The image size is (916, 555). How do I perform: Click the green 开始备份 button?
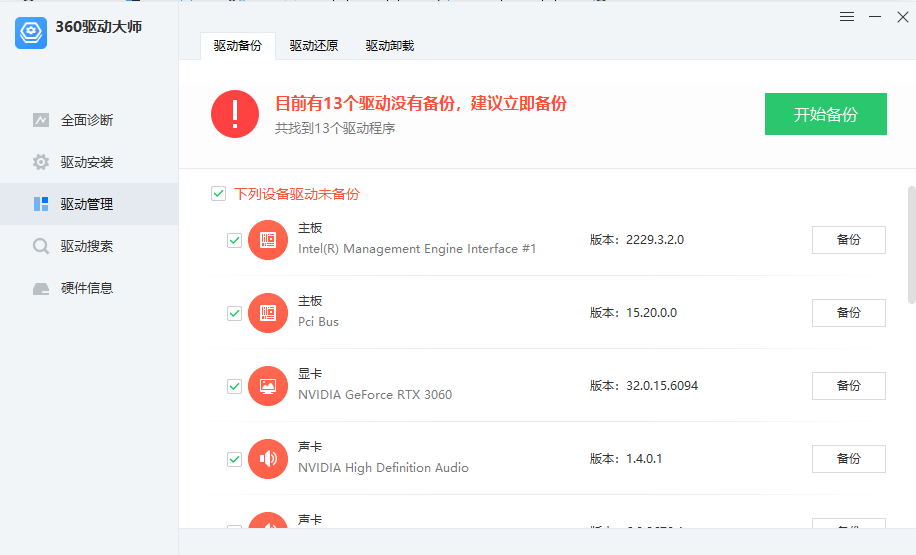pos(825,114)
